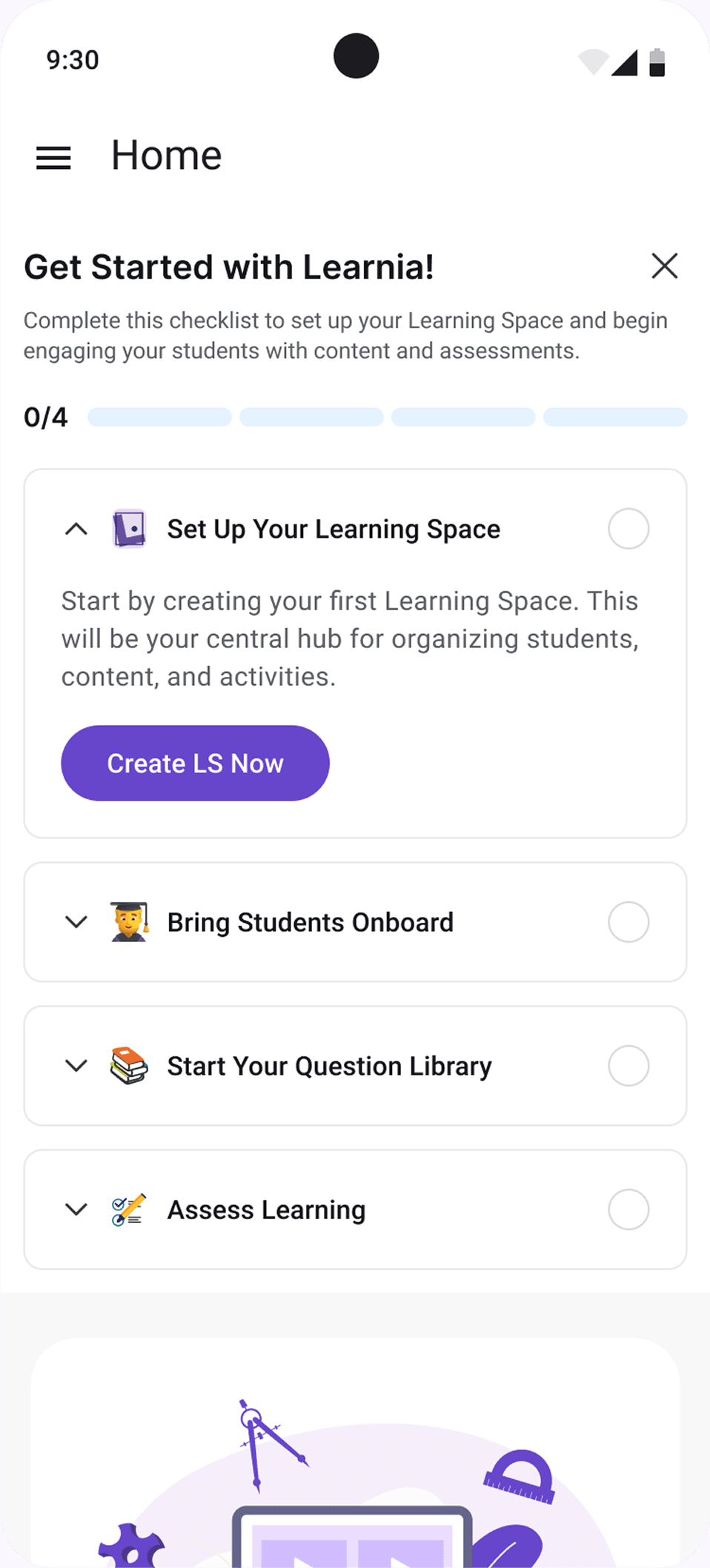Viewport: 710px width, 1568px height.
Task: Check the Assess Learning circle
Action: tap(628, 1210)
